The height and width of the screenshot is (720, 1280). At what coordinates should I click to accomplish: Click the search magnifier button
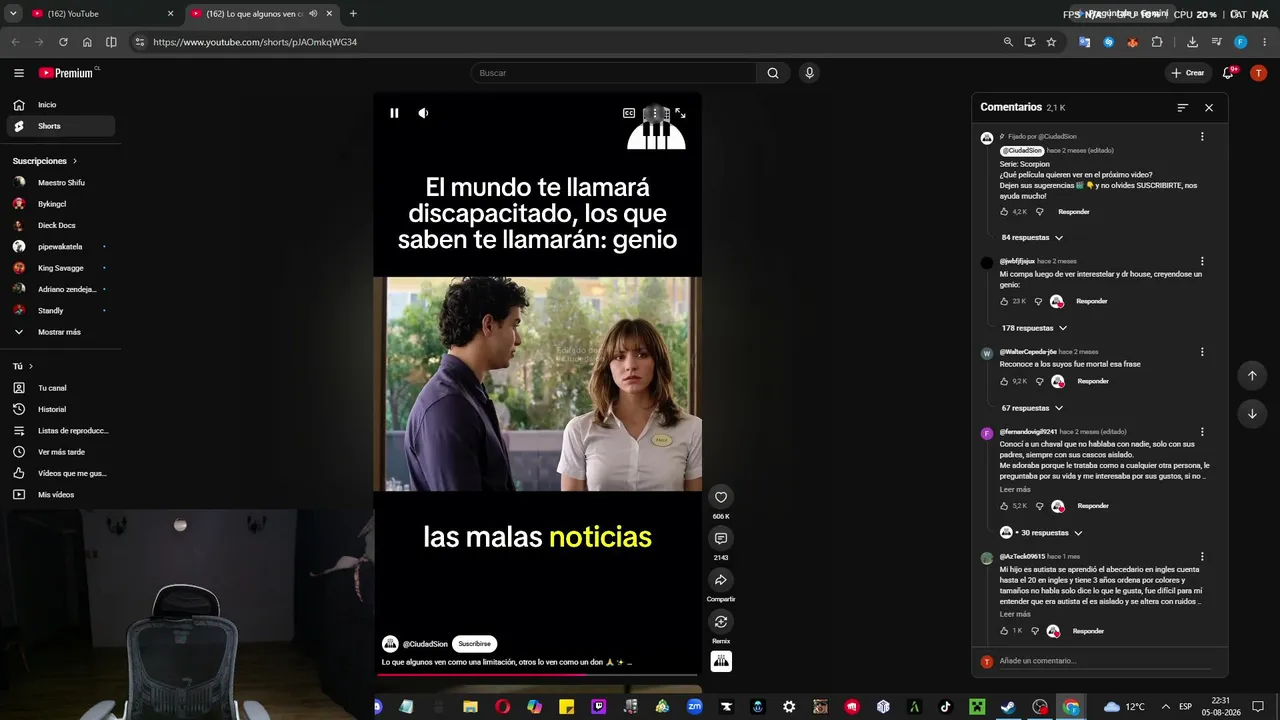[773, 73]
